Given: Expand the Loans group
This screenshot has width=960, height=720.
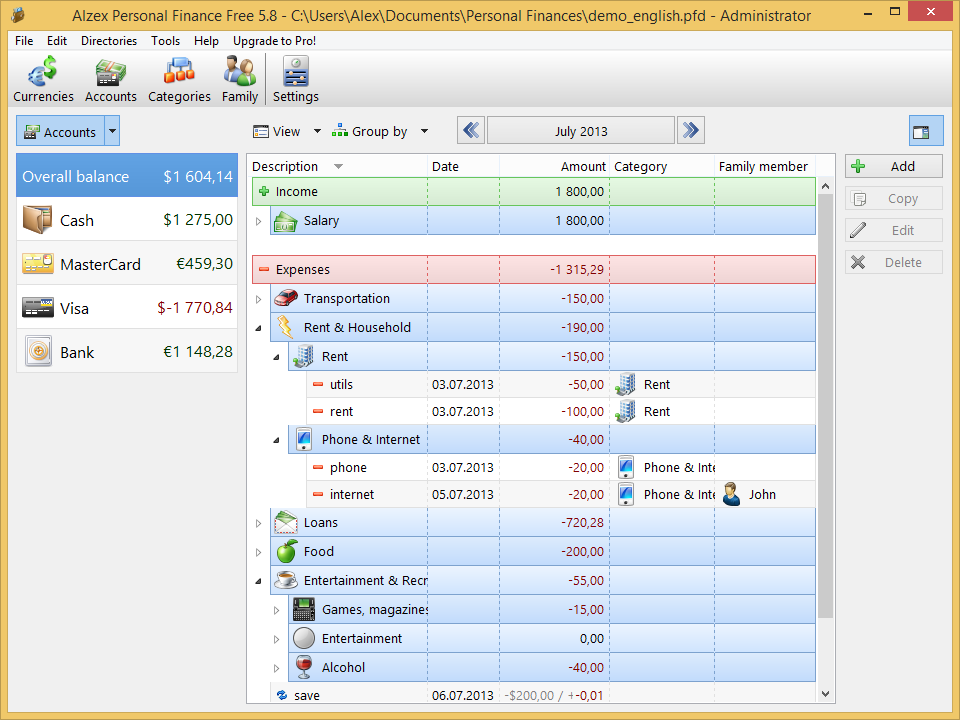Looking at the screenshot, I should pyautogui.click(x=258, y=523).
